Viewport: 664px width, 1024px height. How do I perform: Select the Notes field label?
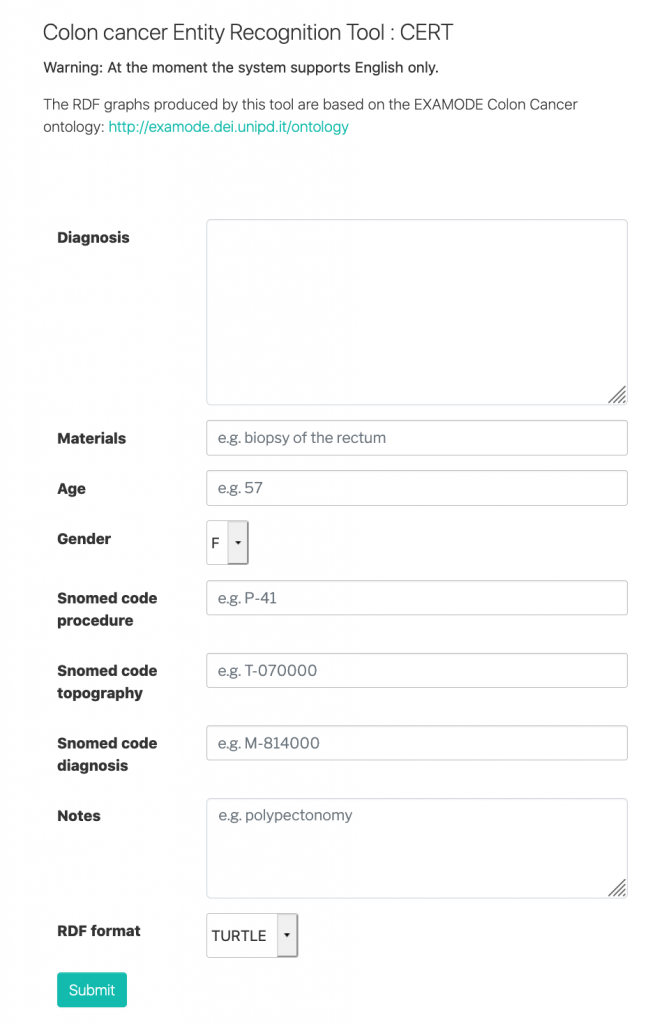79,816
